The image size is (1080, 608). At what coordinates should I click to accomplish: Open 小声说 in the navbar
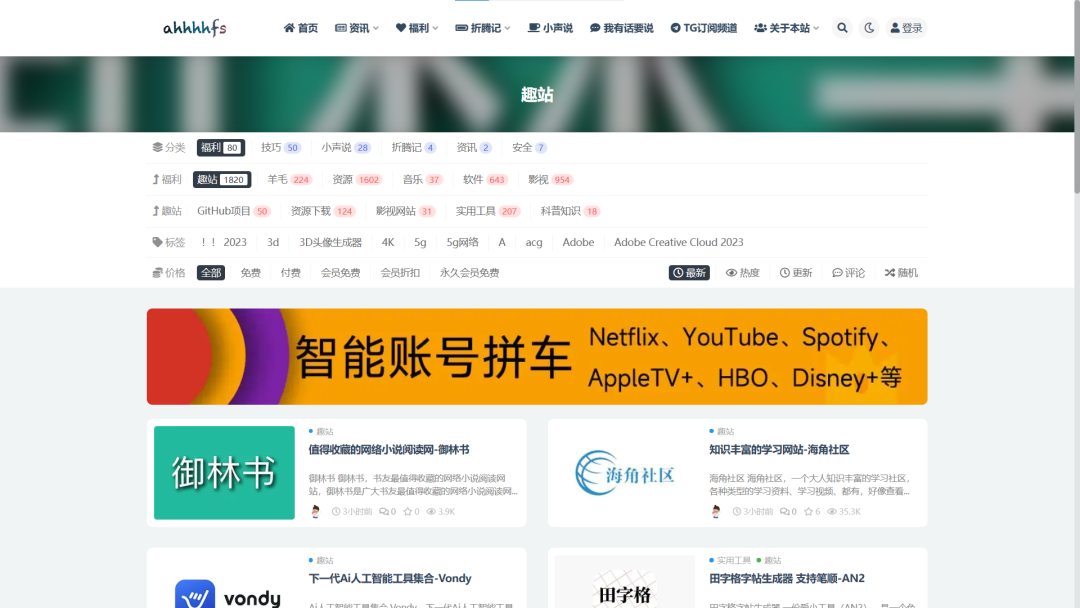[x=550, y=28]
